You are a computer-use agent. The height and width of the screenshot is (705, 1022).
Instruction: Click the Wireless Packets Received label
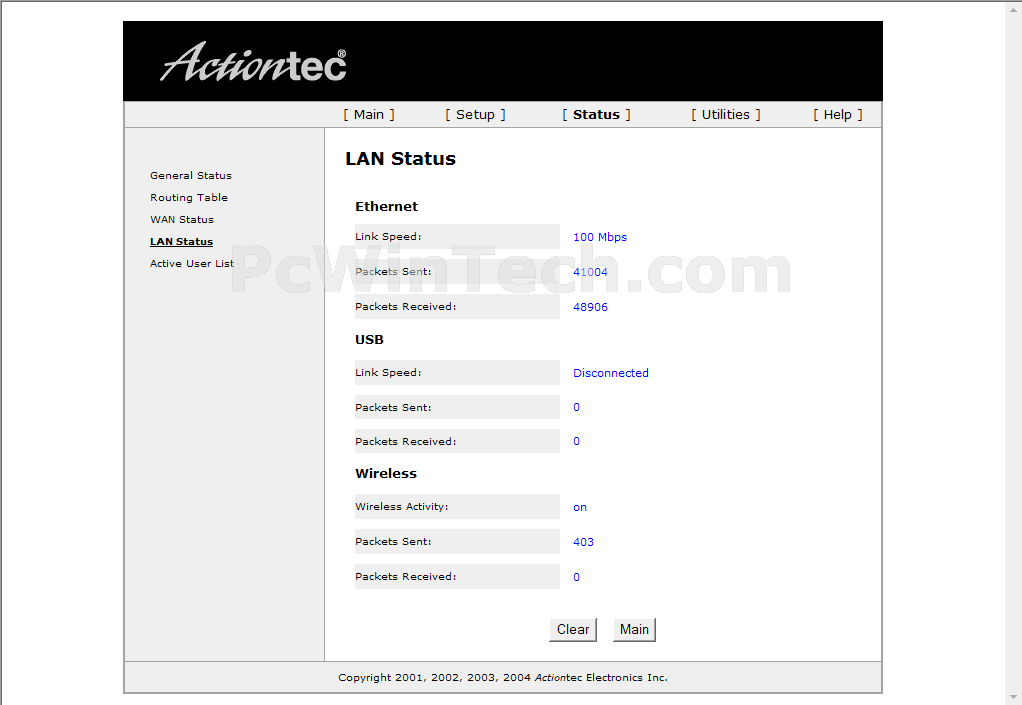point(405,577)
